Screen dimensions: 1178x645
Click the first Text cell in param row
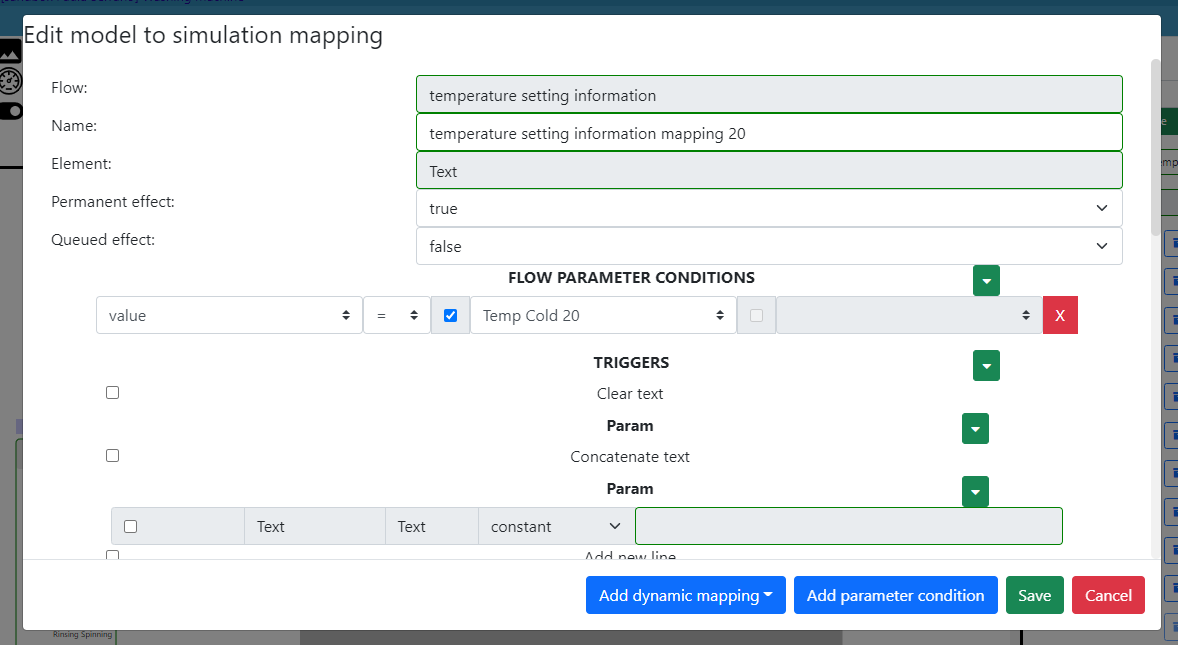[x=315, y=526]
